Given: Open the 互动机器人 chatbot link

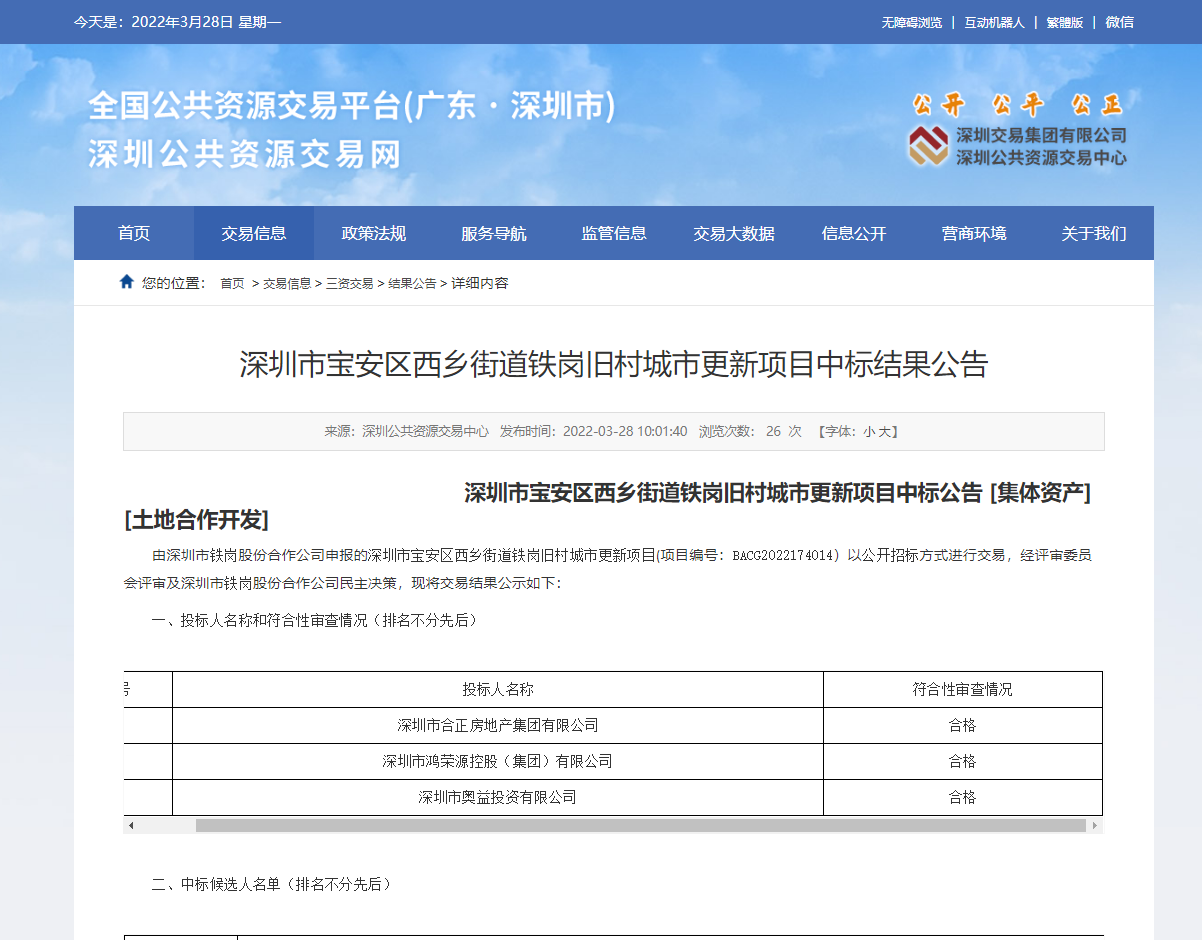Looking at the screenshot, I should (x=994, y=22).
